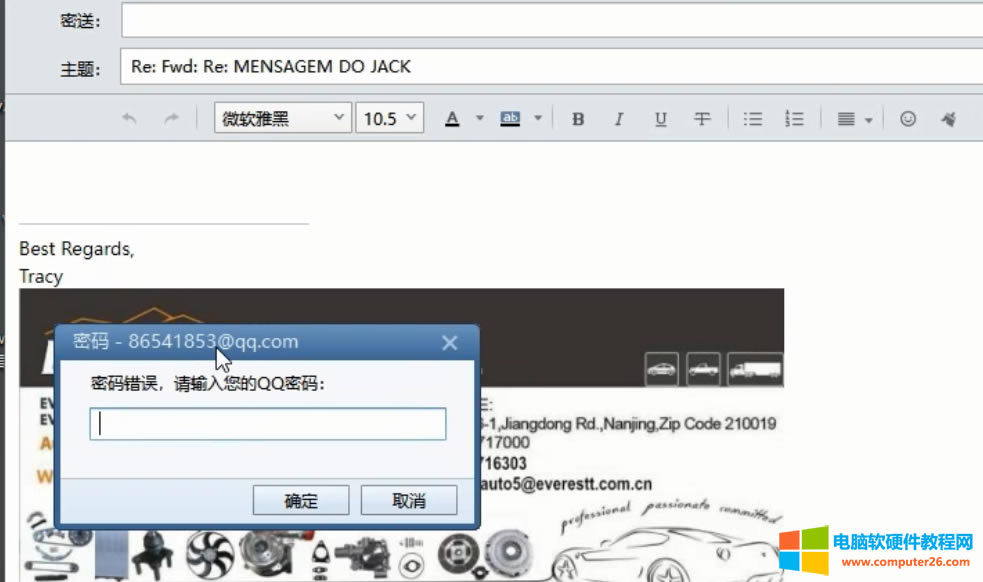983x582 pixels.
Task: Underline the selected text
Action: [660, 119]
